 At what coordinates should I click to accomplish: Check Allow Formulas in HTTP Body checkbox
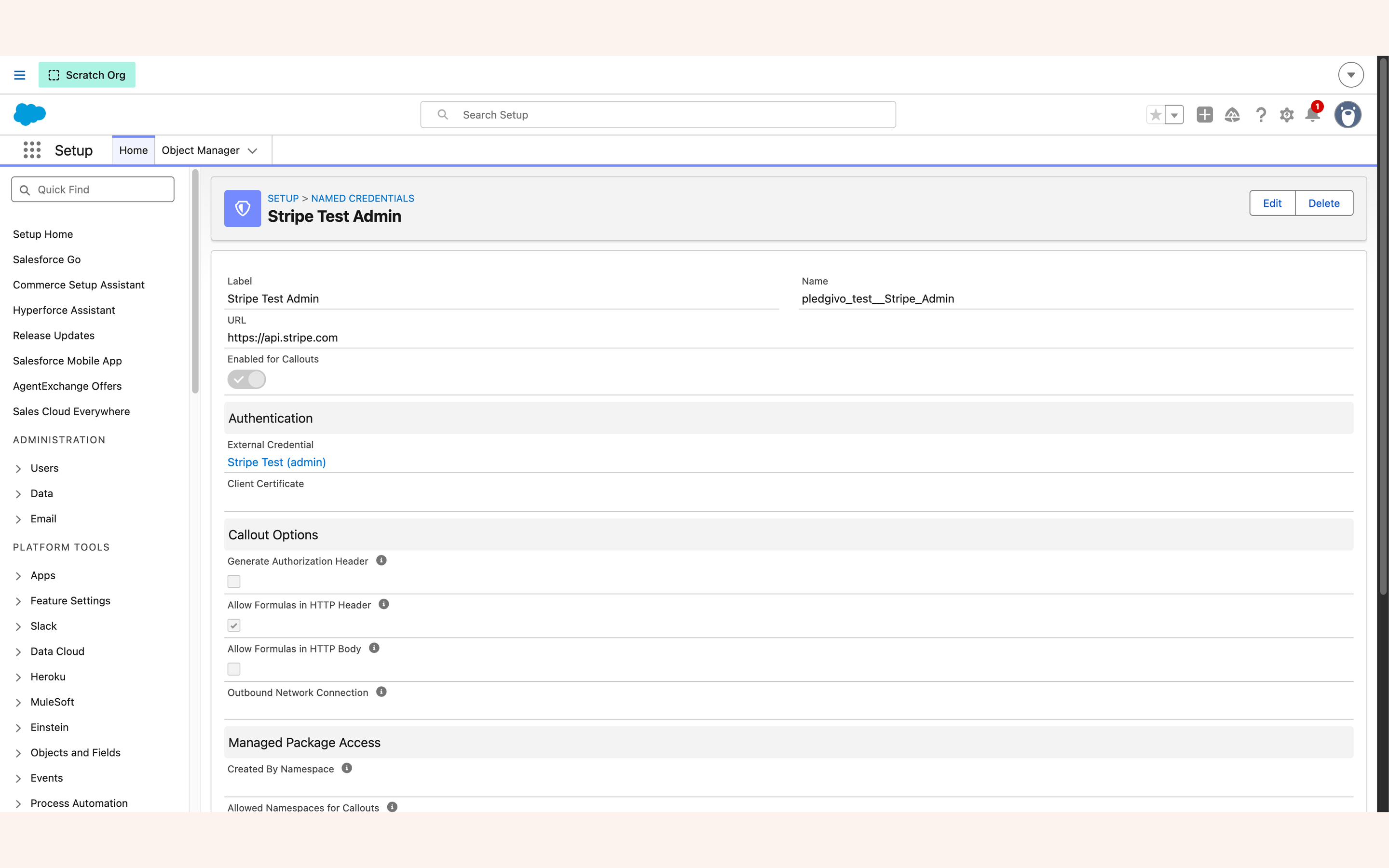(x=233, y=669)
